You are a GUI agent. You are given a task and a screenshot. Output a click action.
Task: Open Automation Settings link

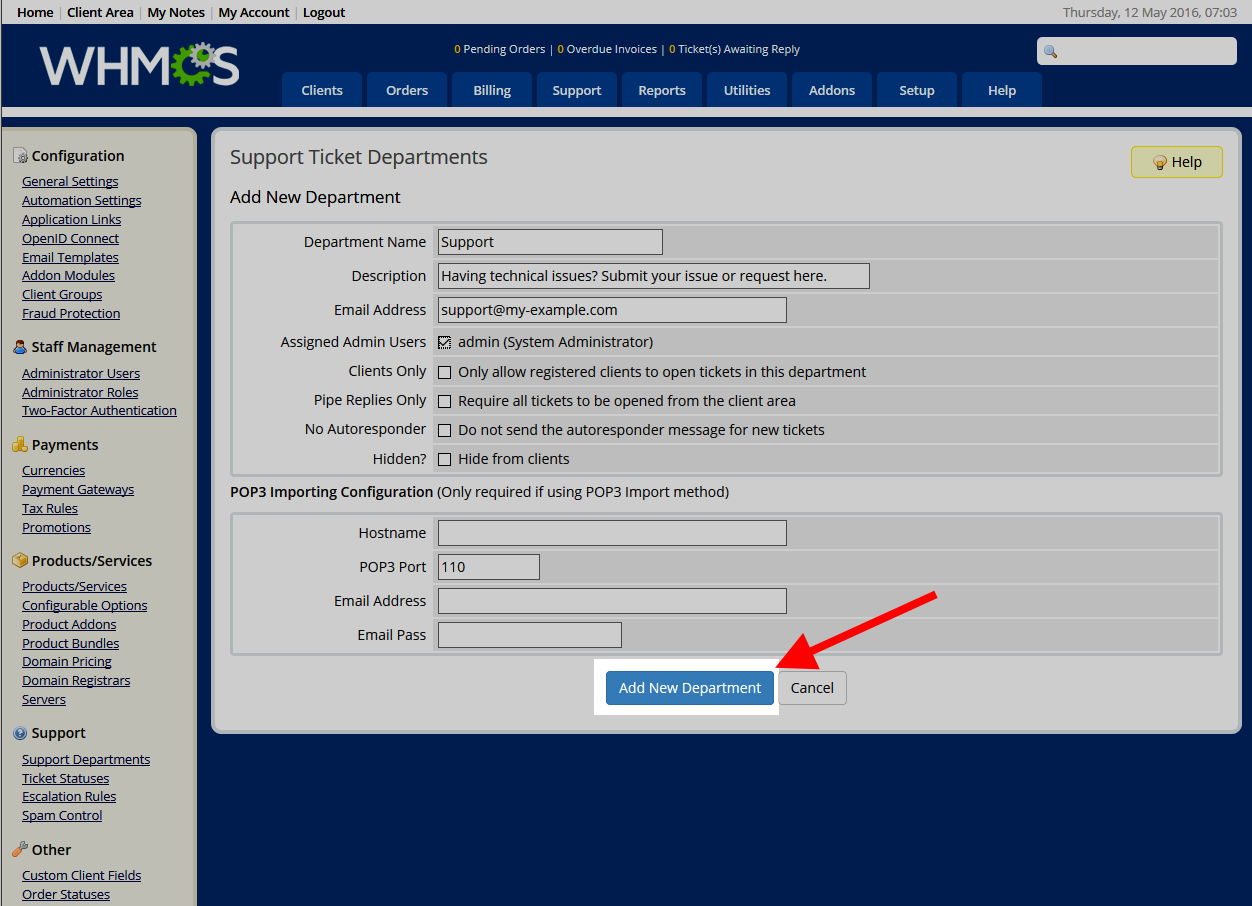tap(82, 201)
